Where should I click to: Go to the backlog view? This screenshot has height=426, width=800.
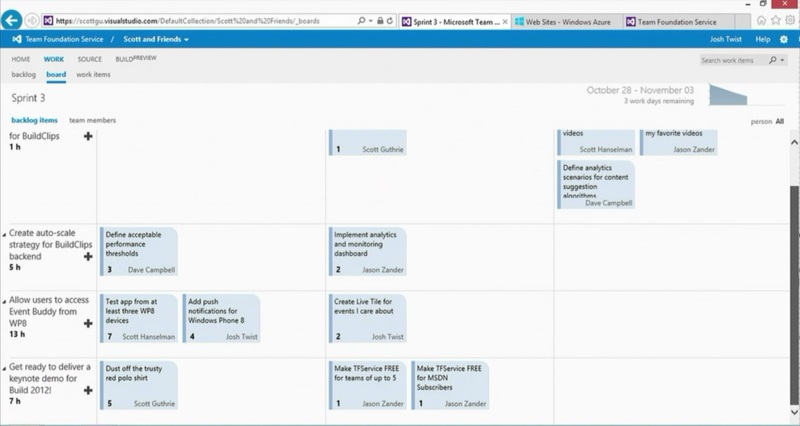tap(23, 74)
